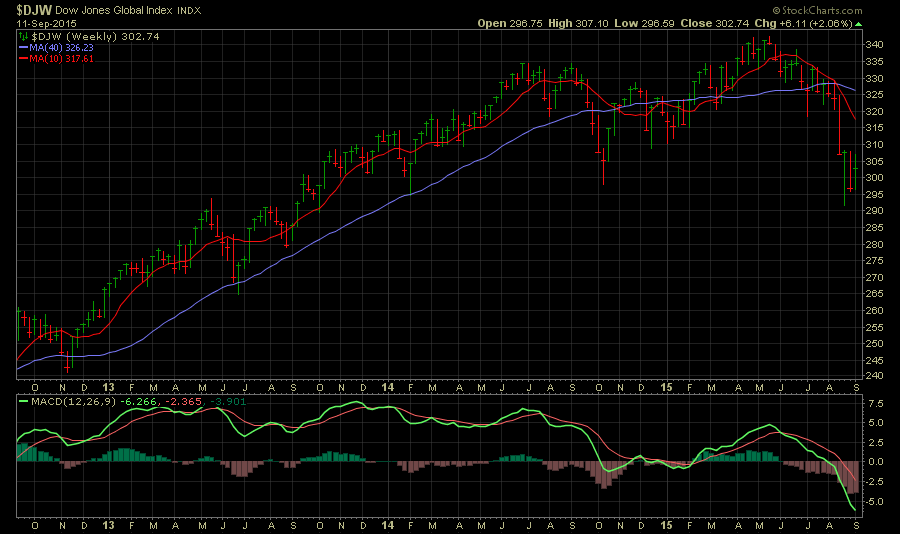The image size is (900, 534).
Task: Click the 300 price axis label
Action: click(x=874, y=178)
